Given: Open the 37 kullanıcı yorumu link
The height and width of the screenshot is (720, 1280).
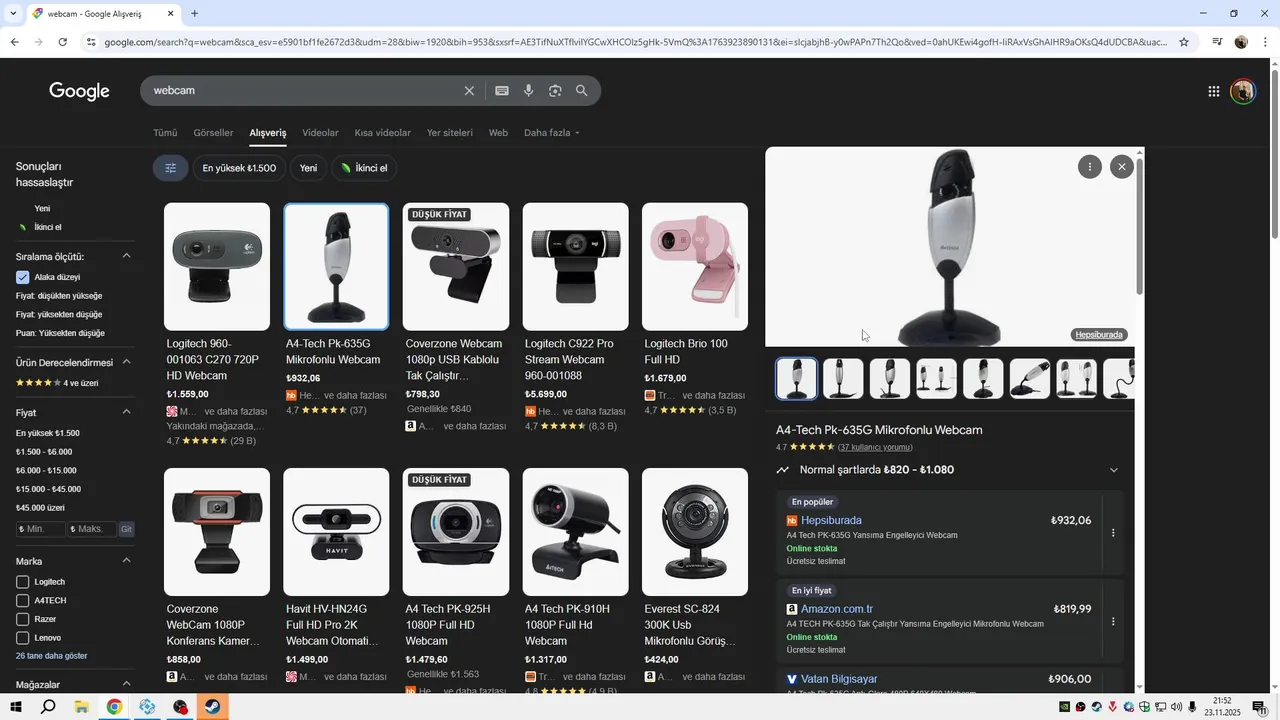Looking at the screenshot, I should (875, 447).
